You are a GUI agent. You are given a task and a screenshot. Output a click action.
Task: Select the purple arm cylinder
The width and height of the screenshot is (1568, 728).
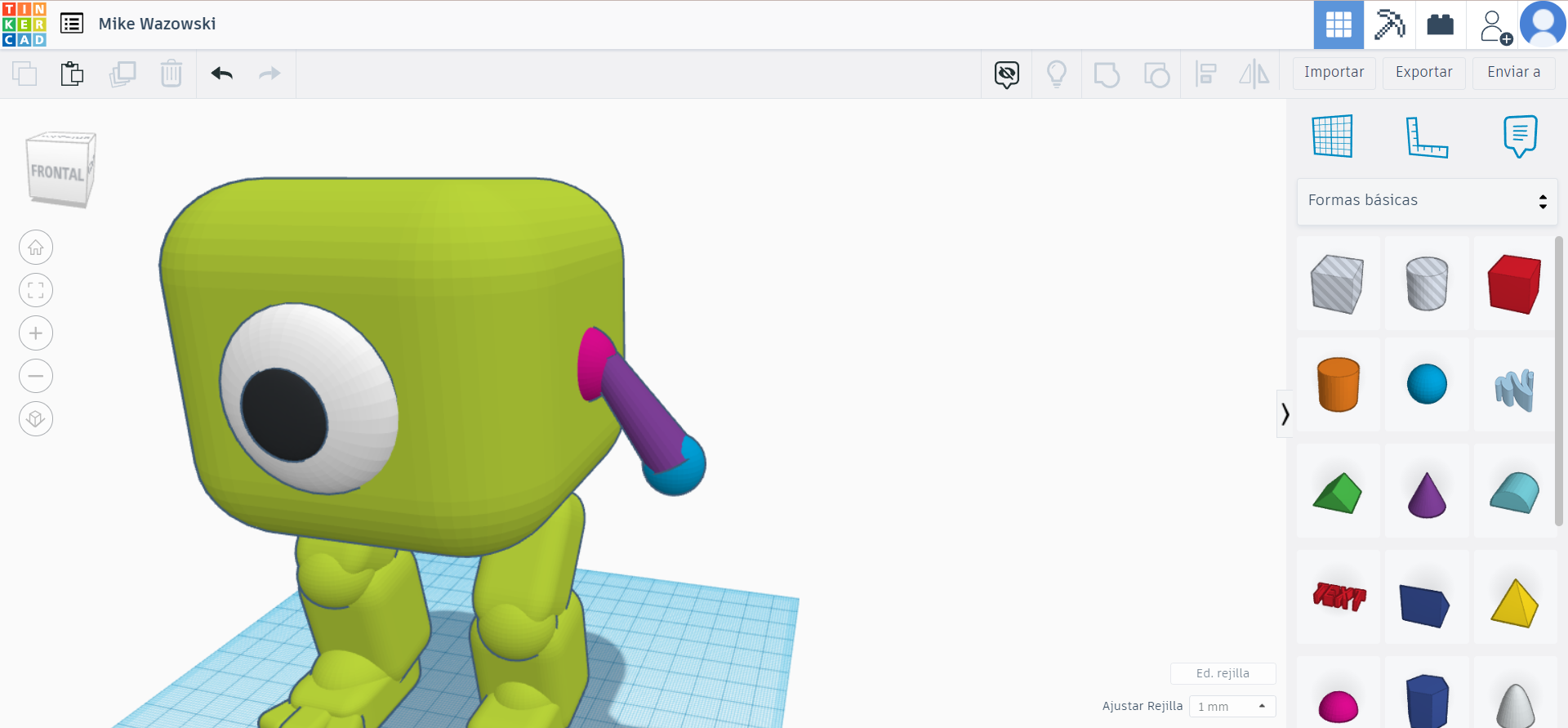tap(645, 413)
